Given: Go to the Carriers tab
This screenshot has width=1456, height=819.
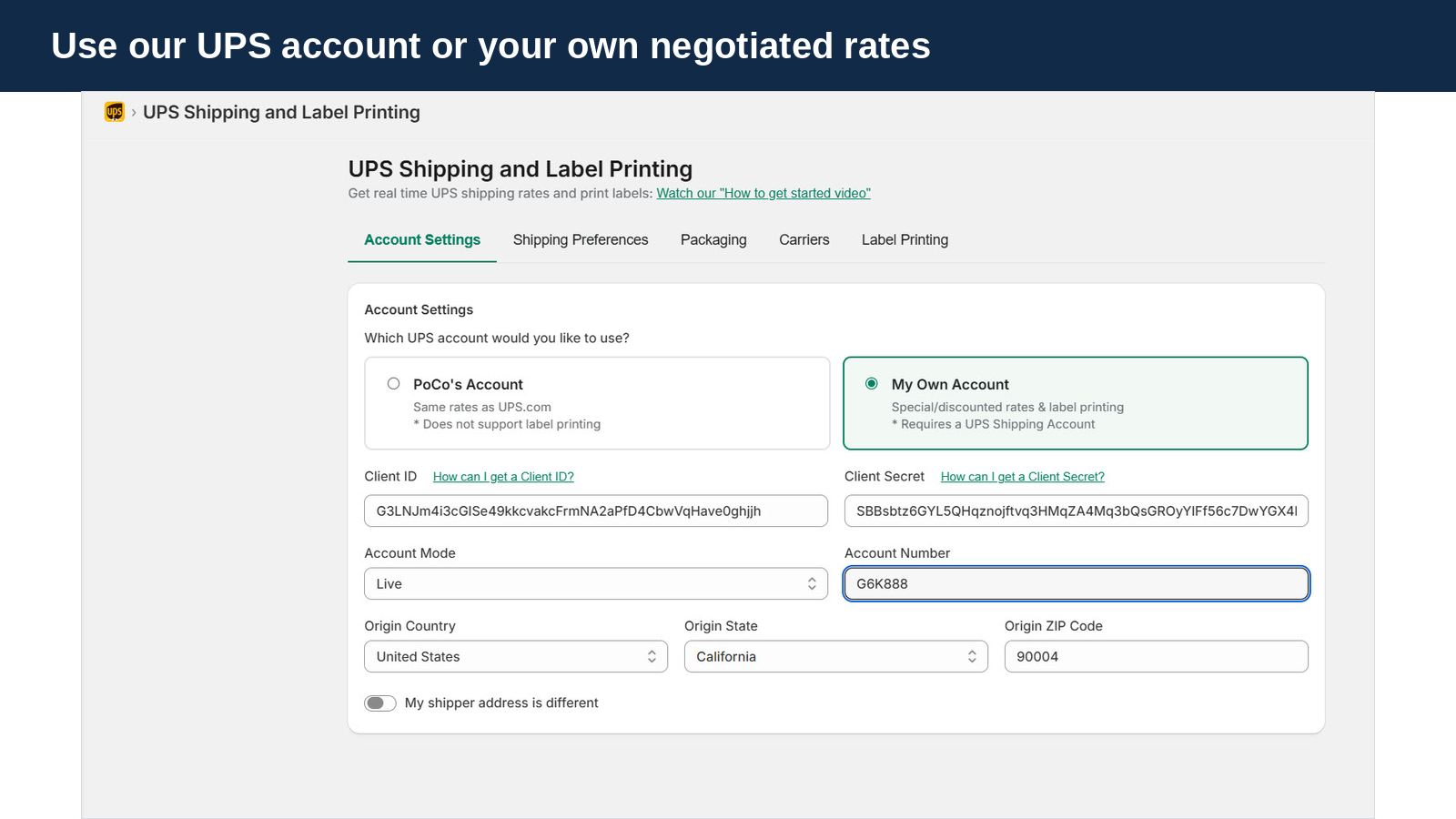Looking at the screenshot, I should pyautogui.click(x=804, y=240).
